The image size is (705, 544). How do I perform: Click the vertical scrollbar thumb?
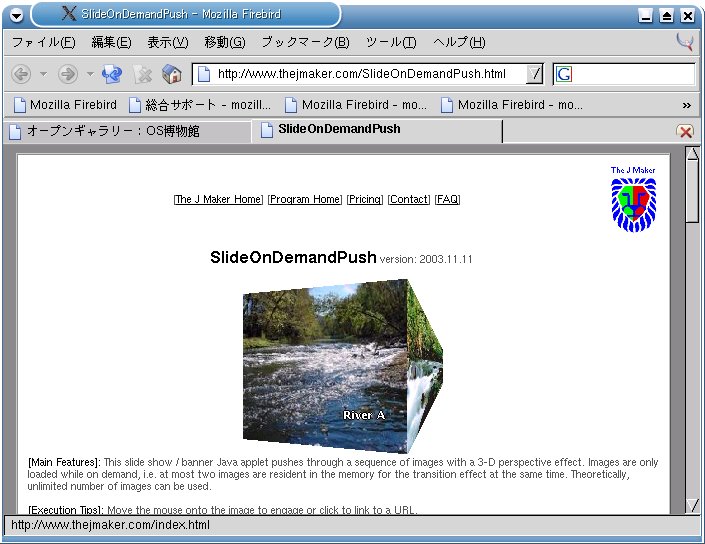coord(693,192)
